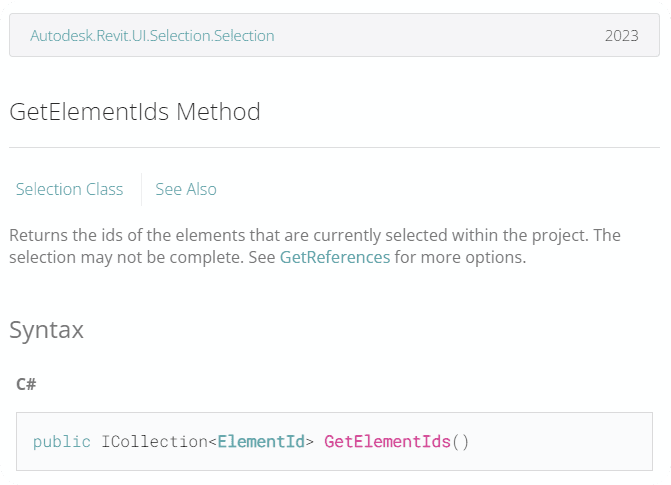
Task: Click the phrase "for more options" in the description
Action: tap(459, 257)
